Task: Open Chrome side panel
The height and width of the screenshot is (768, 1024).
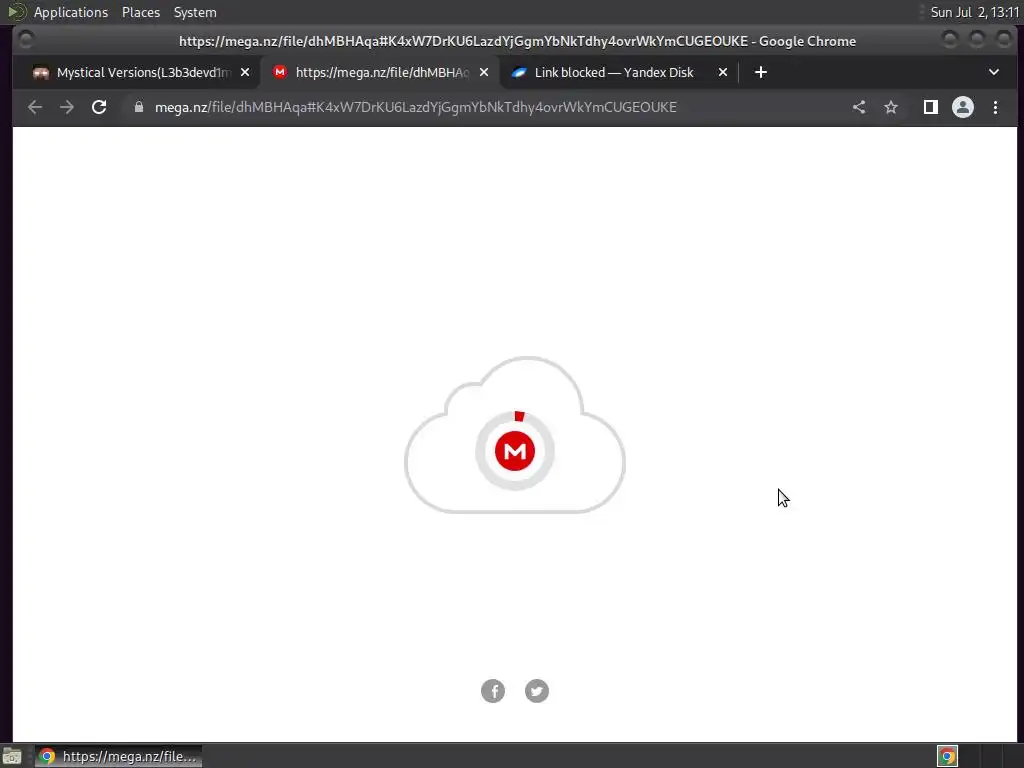Action: point(931,107)
